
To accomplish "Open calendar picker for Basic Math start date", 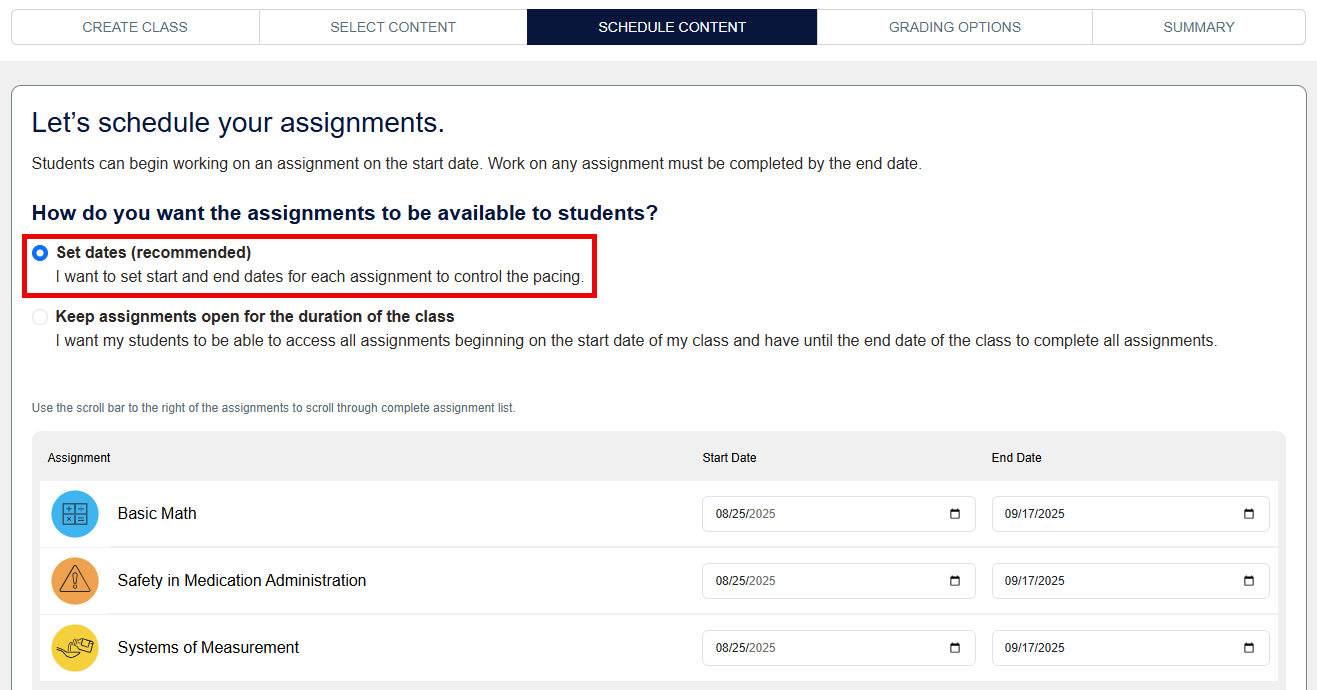I will [955, 514].
